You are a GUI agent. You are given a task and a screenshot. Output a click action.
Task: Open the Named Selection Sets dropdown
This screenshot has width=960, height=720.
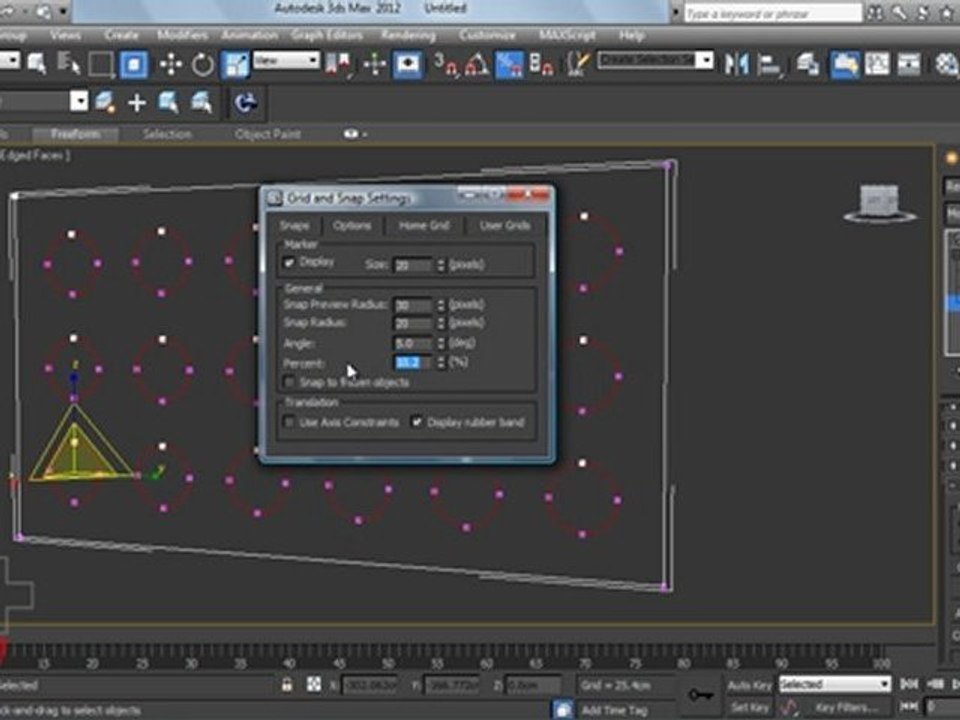pyautogui.click(x=706, y=60)
